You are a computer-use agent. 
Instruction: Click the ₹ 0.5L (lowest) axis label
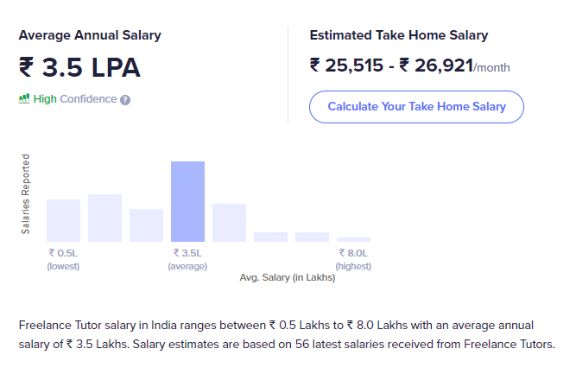pos(63,259)
